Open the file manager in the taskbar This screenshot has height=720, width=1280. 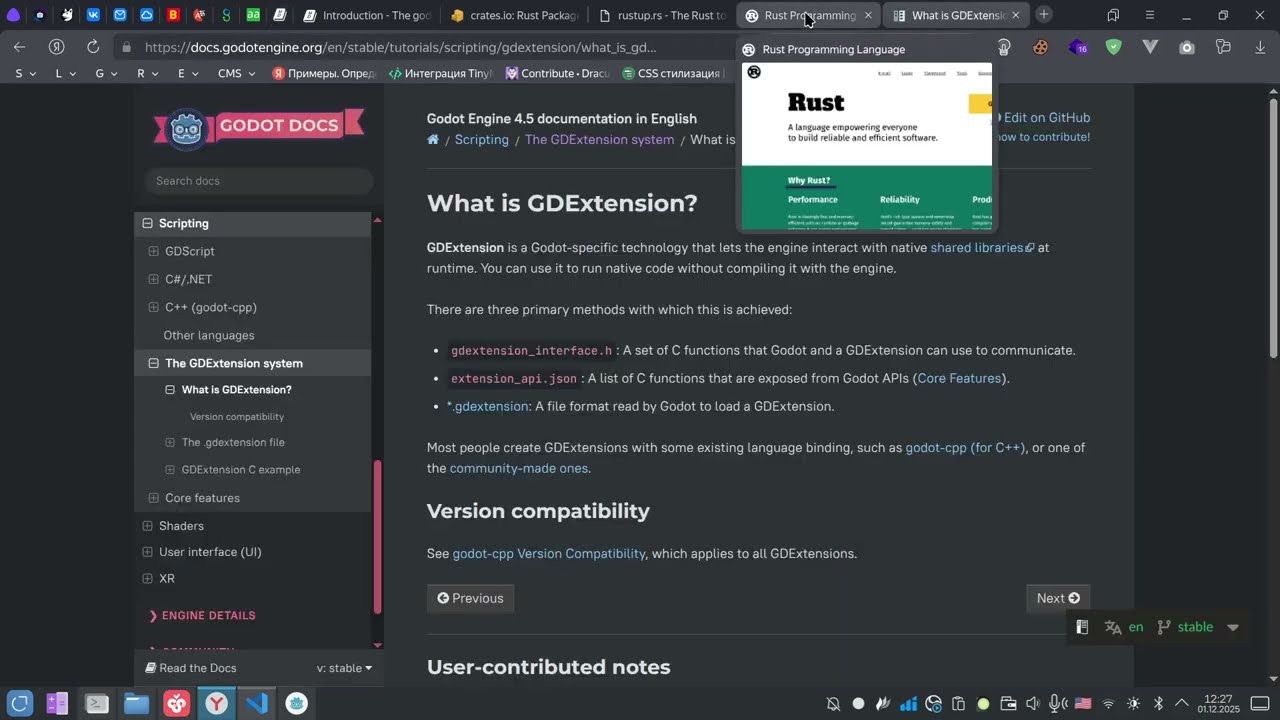coord(137,703)
